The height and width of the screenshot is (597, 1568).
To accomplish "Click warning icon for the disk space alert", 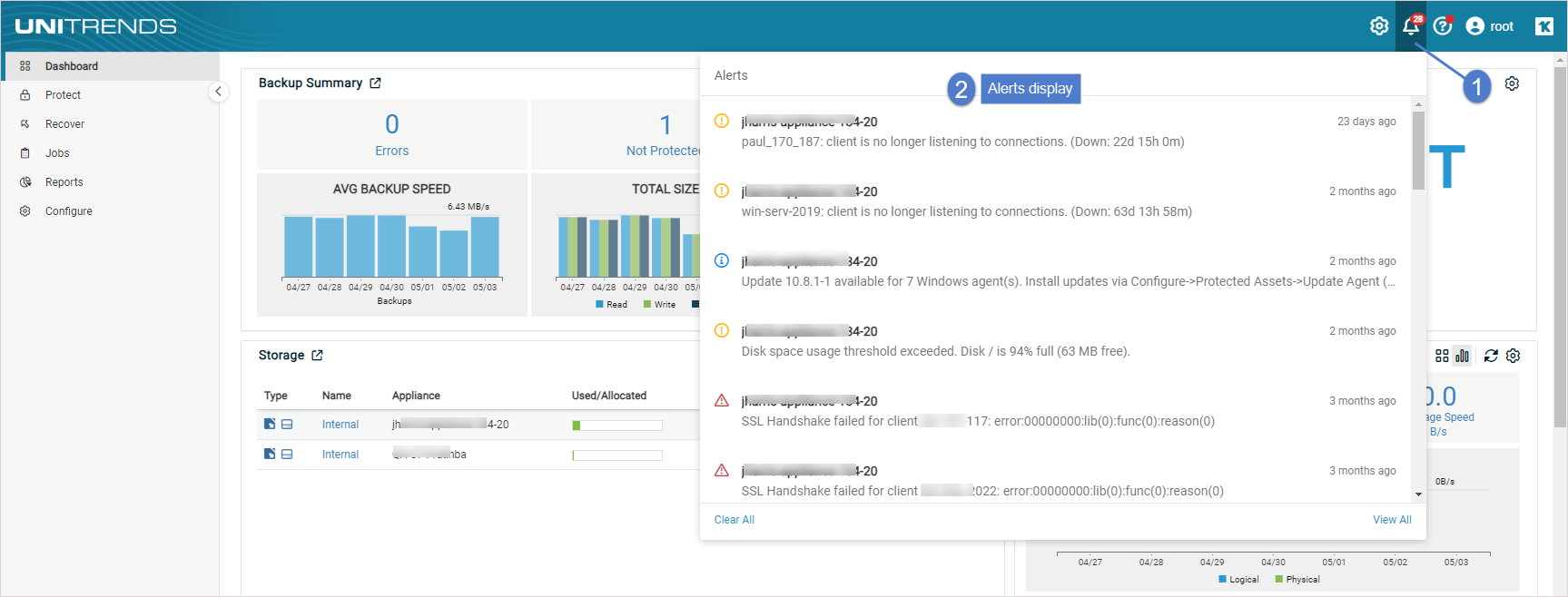I will 722,330.
